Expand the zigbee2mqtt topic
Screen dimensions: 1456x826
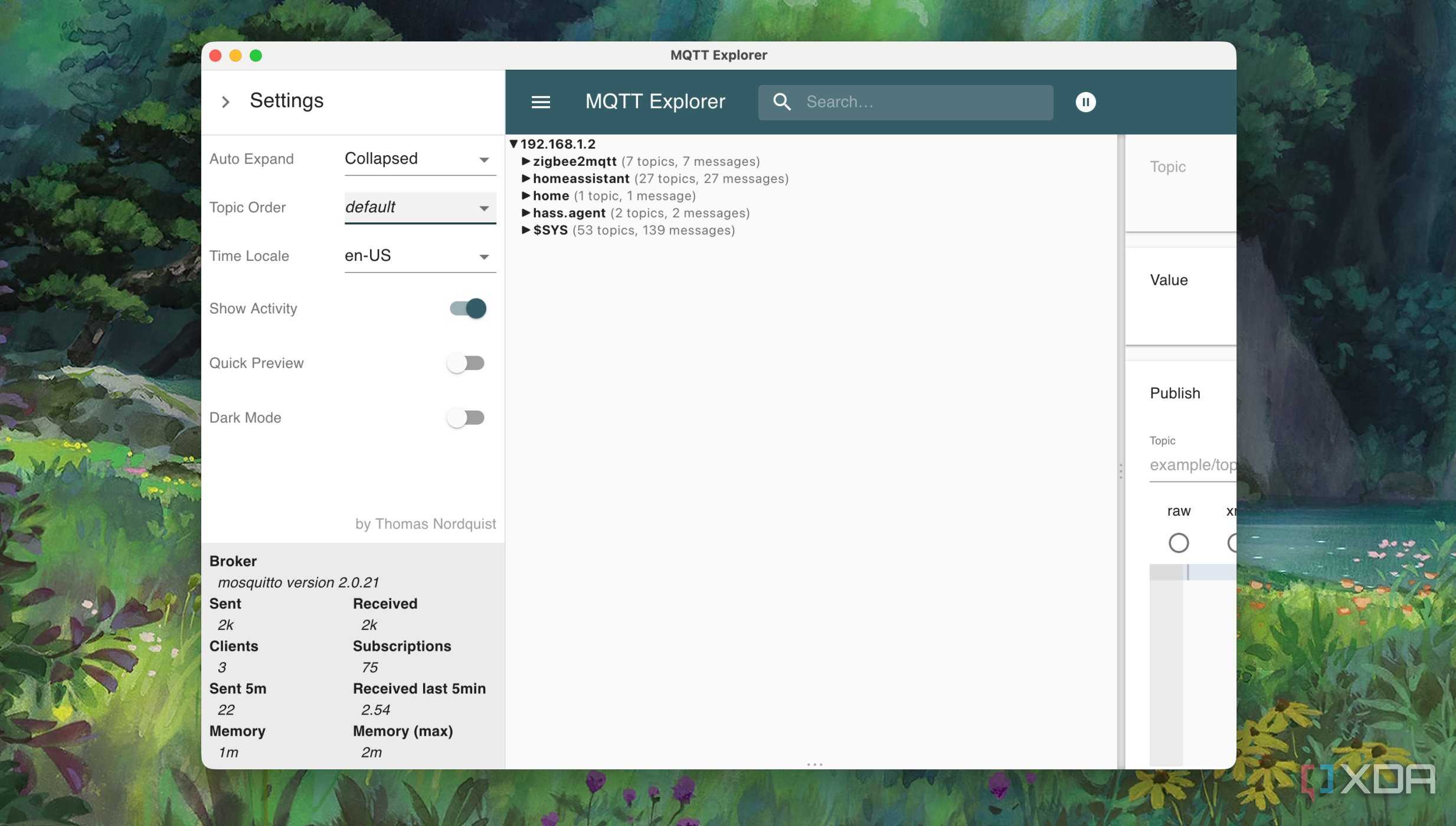tap(525, 161)
